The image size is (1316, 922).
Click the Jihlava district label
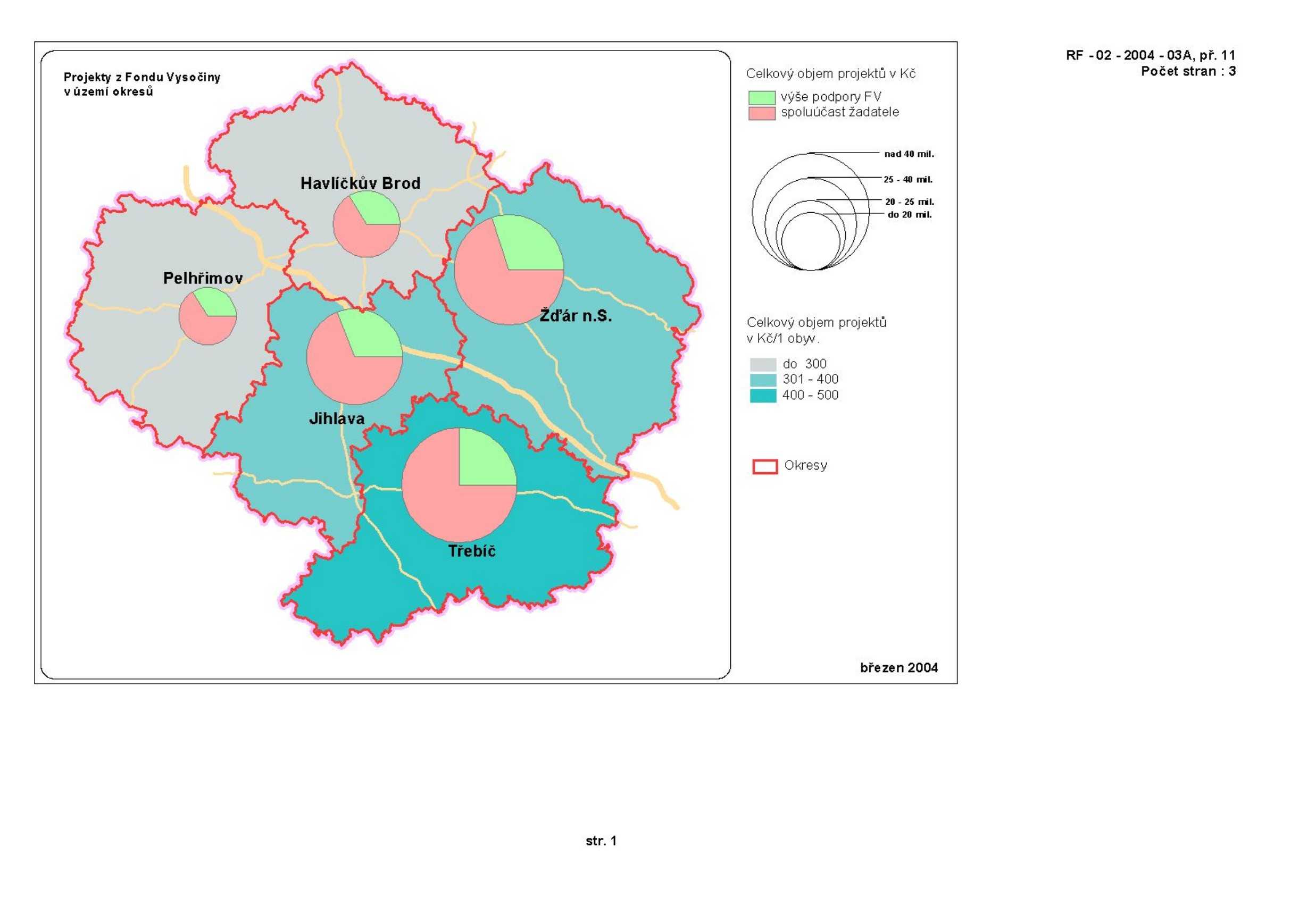[337, 418]
